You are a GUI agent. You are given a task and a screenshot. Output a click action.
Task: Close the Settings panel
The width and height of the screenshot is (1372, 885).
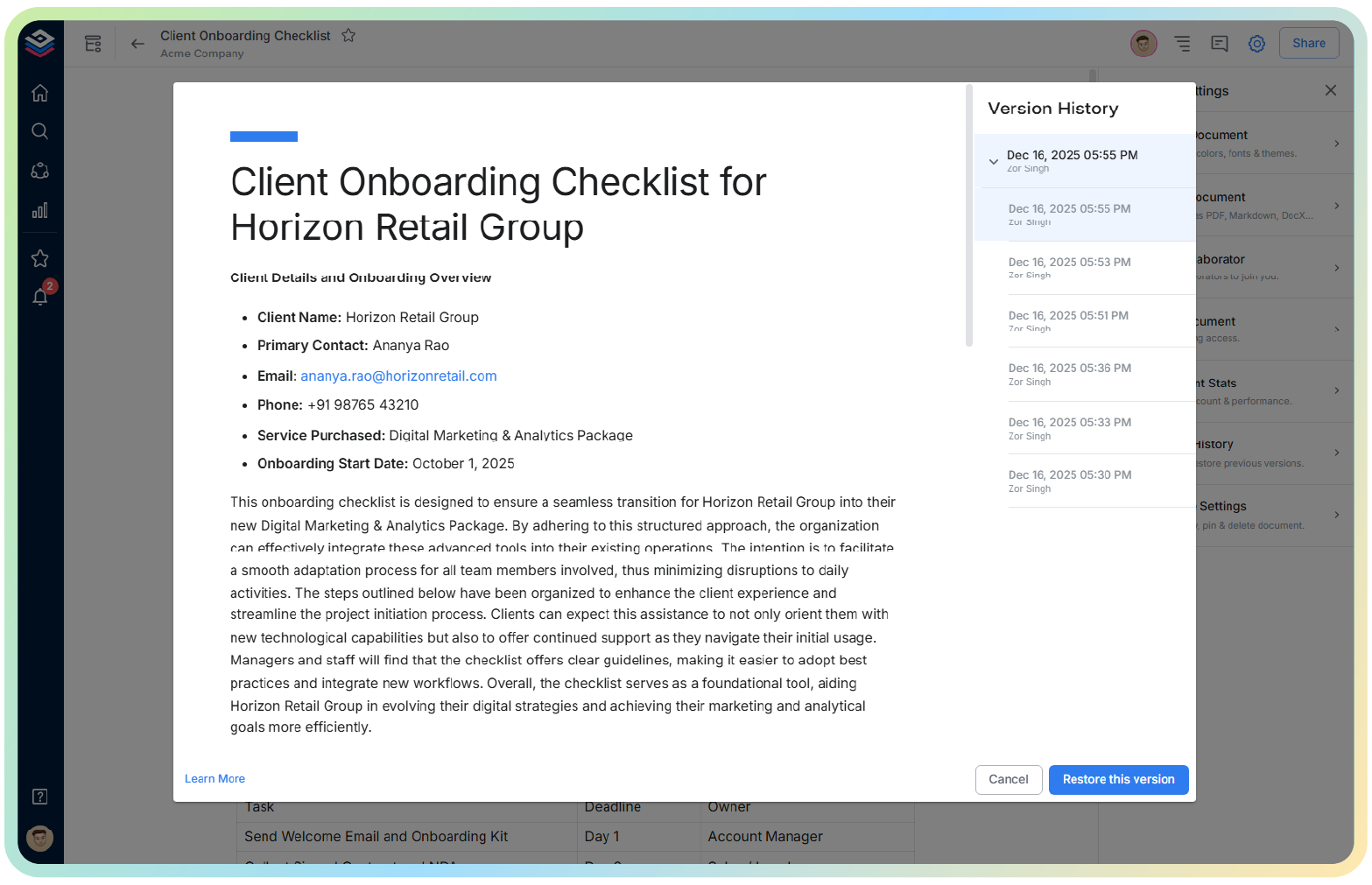(1330, 90)
